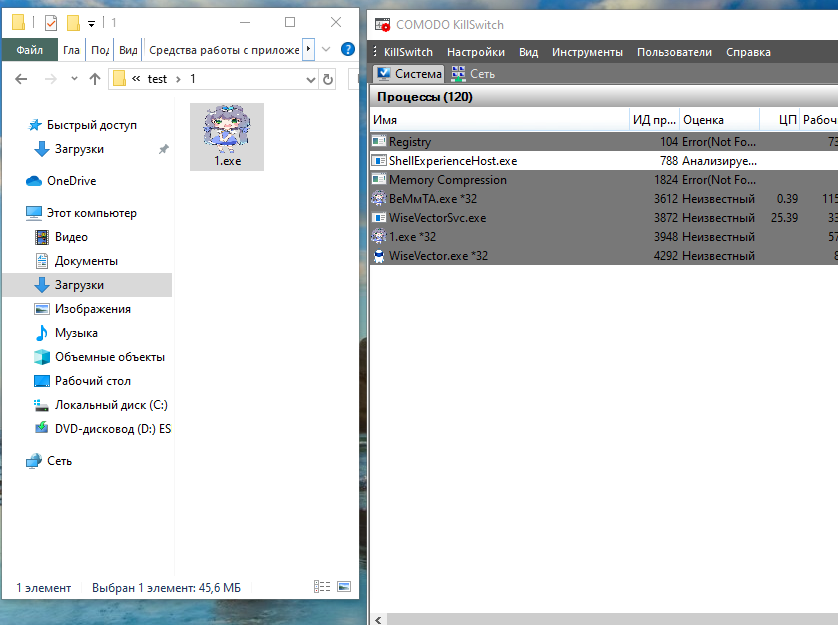Image resolution: width=838 pixels, height=625 pixels.
Task: Click scroll left arrow in KillSwitch
Action: 378,620
